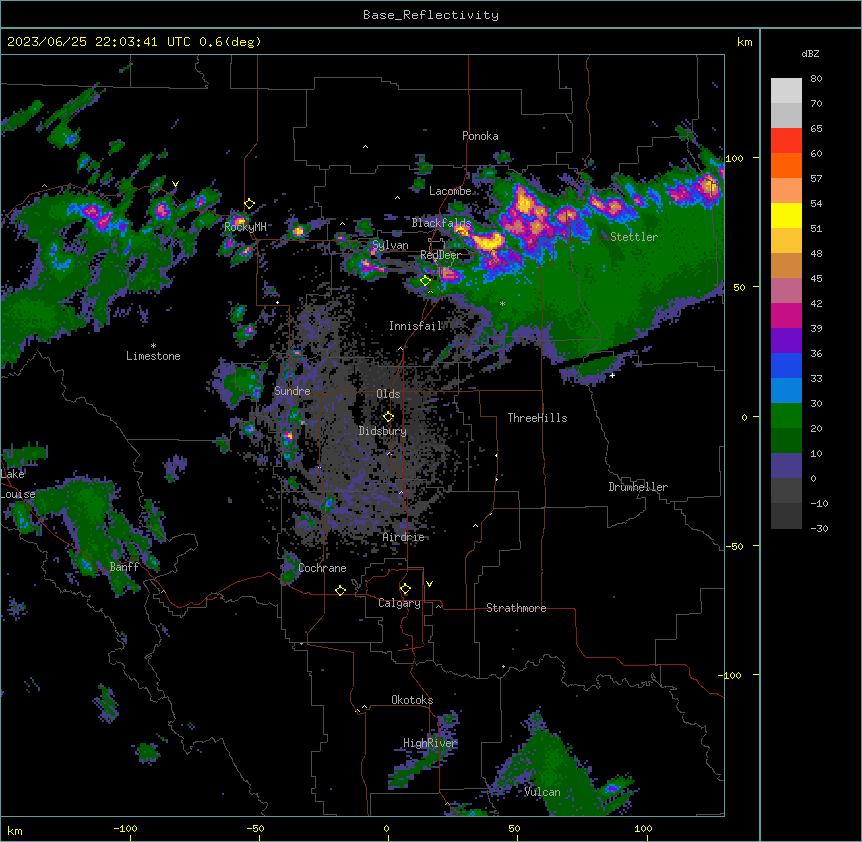Click the km label at bottom left

[15, 831]
